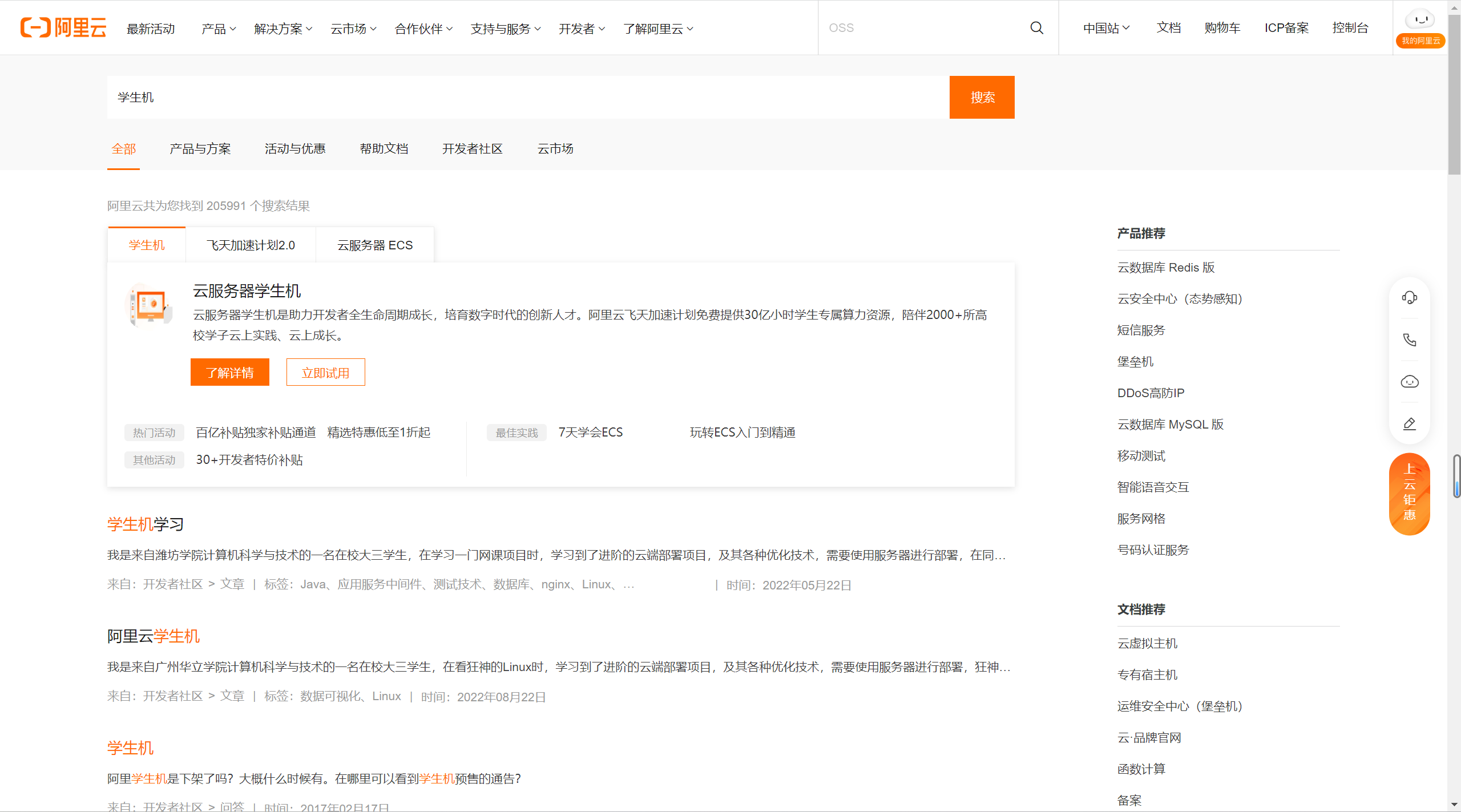Switch to the 帮助文档 tab

point(384,149)
